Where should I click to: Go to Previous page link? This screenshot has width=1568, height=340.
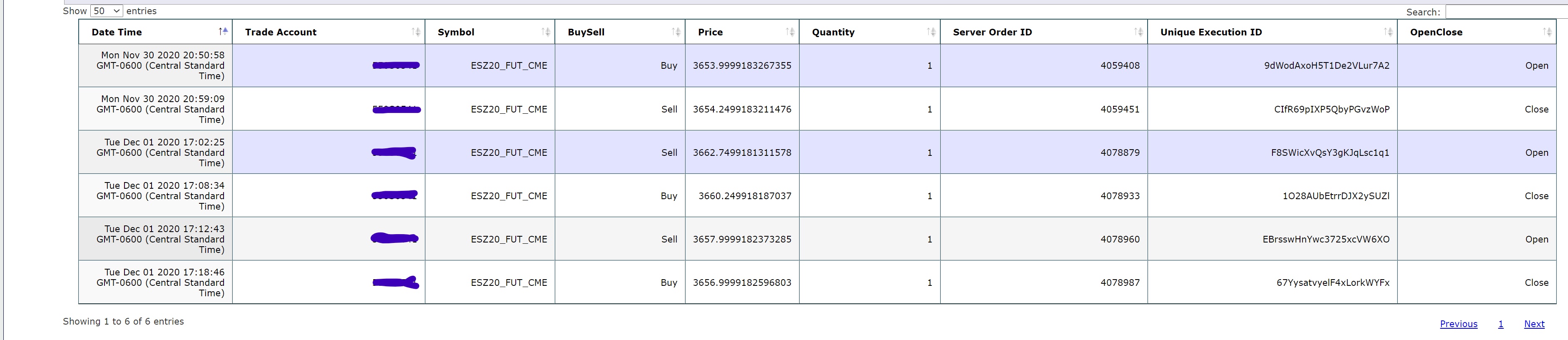point(1459,324)
